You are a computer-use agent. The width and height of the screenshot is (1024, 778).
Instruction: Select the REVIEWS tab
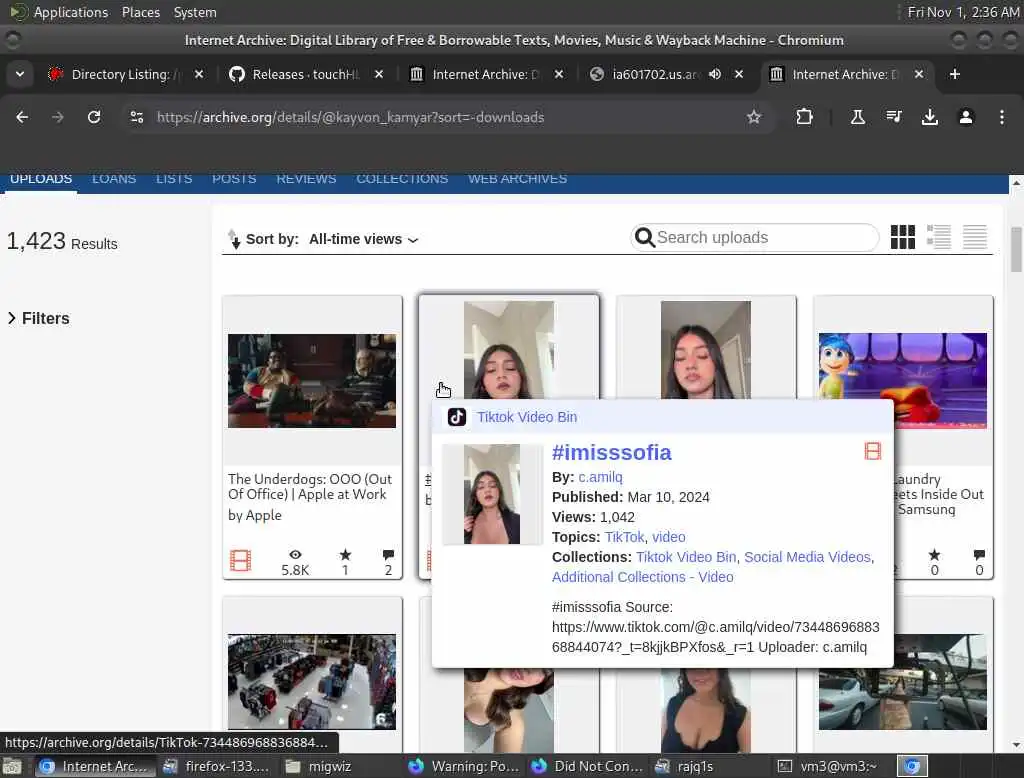point(306,179)
